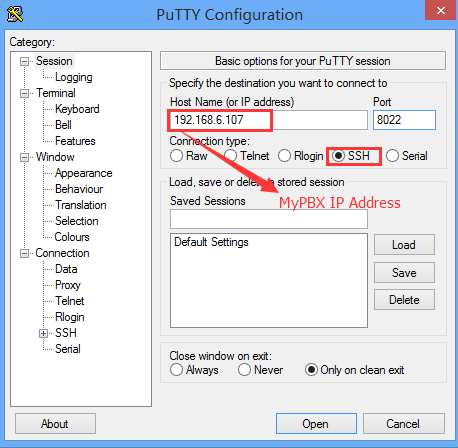The image size is (458, 448).
Task: Open the Logging category
Action: 74,77
